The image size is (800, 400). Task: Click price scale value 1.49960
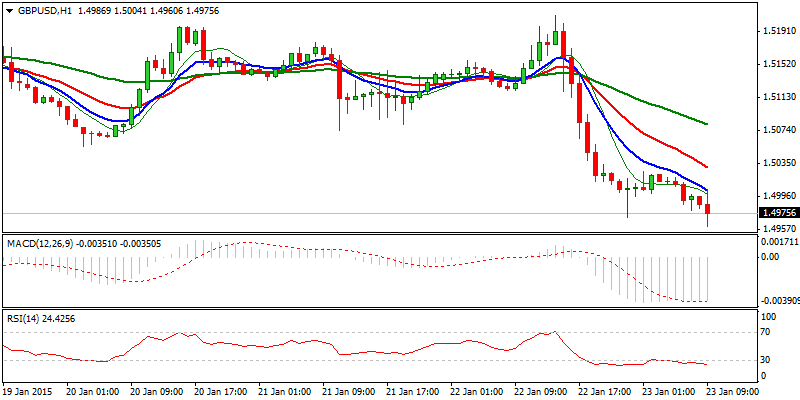(x=779, y=196)
